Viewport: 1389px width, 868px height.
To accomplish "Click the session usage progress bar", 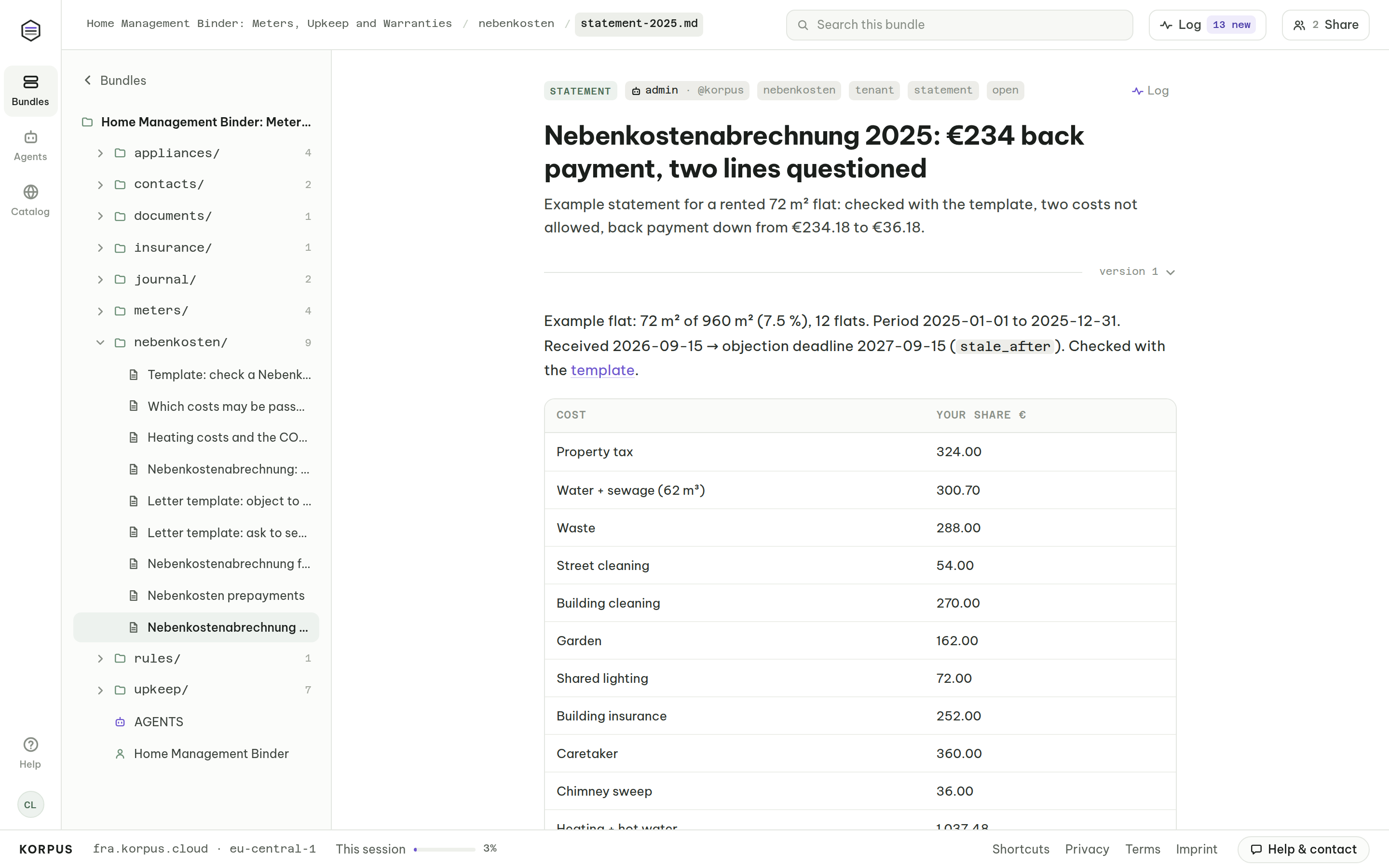I will [444, 849].
